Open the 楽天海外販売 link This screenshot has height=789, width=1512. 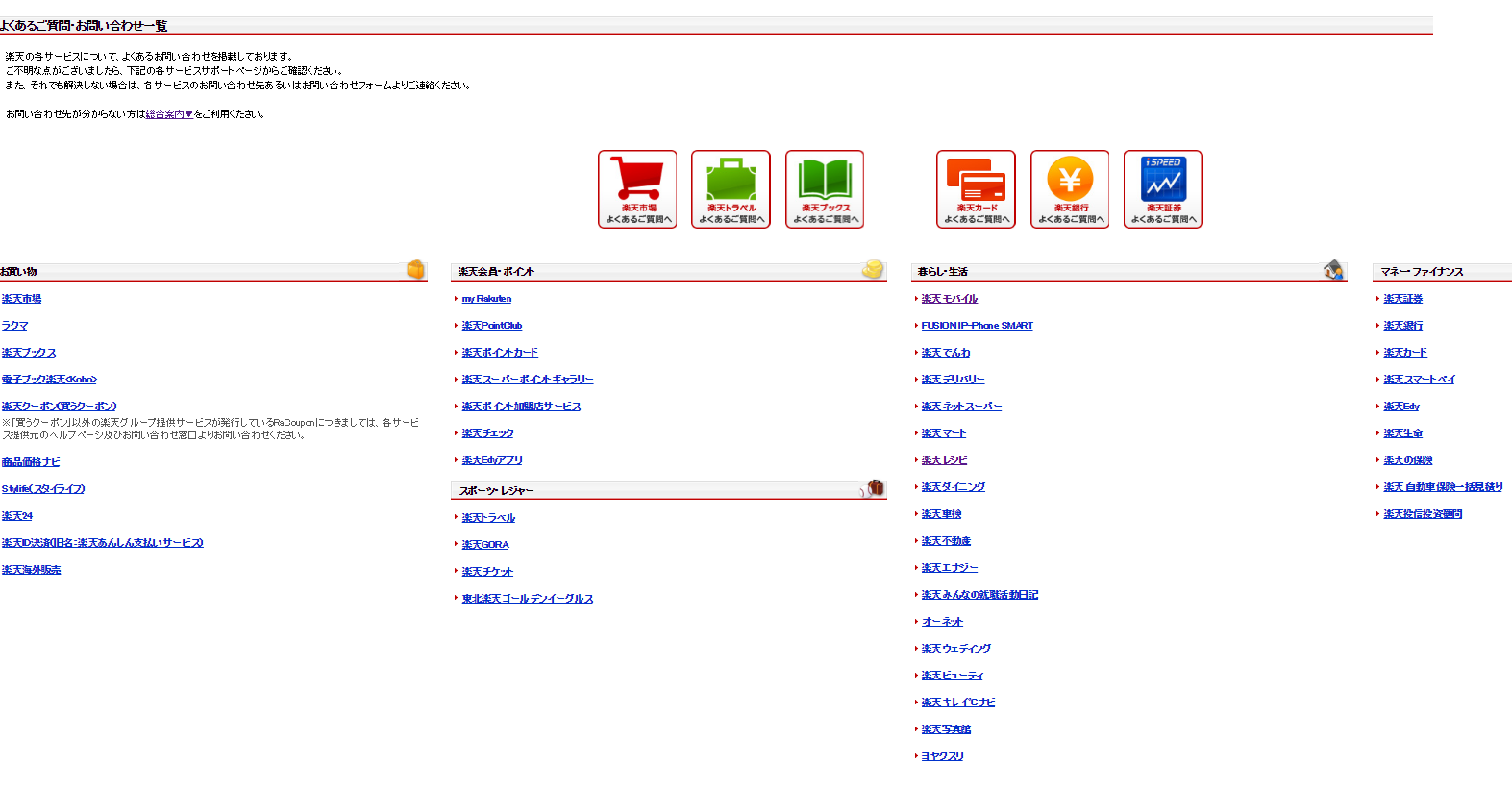pyautogui.click(x=31, y=570)
